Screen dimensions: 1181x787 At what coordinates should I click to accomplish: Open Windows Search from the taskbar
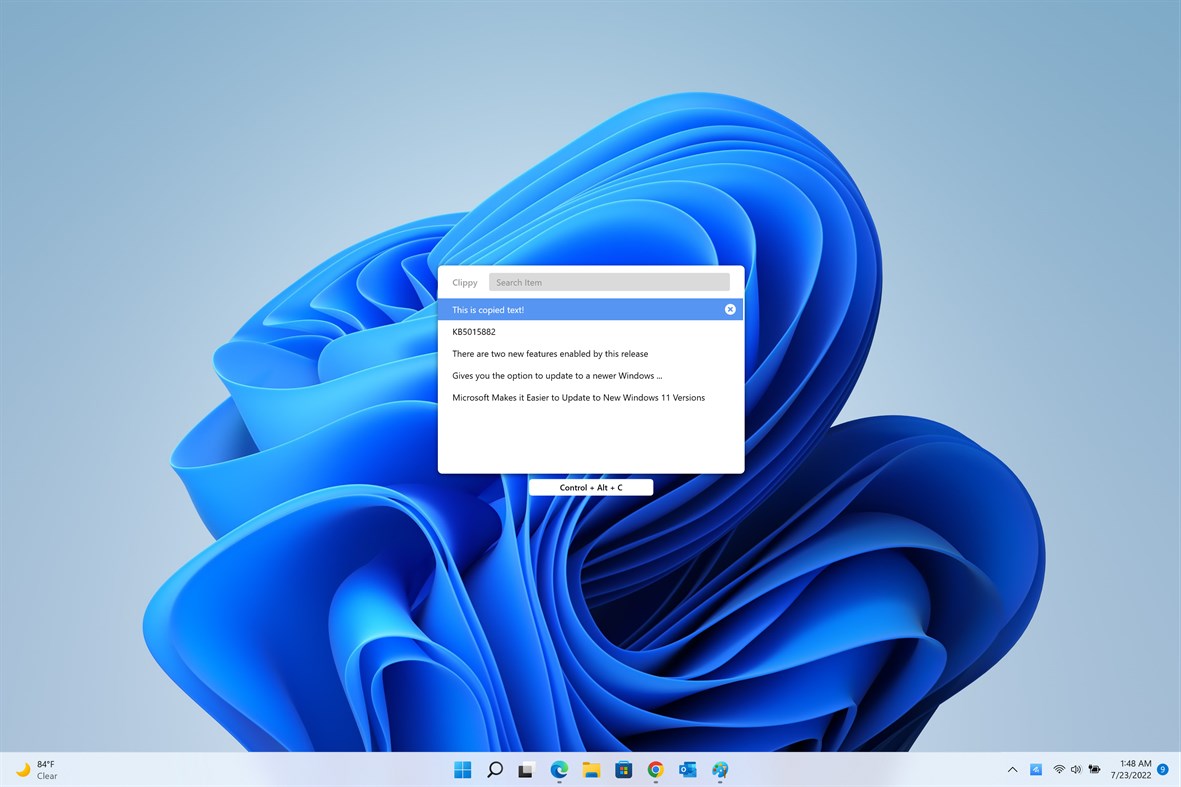[x=494, y=770]
